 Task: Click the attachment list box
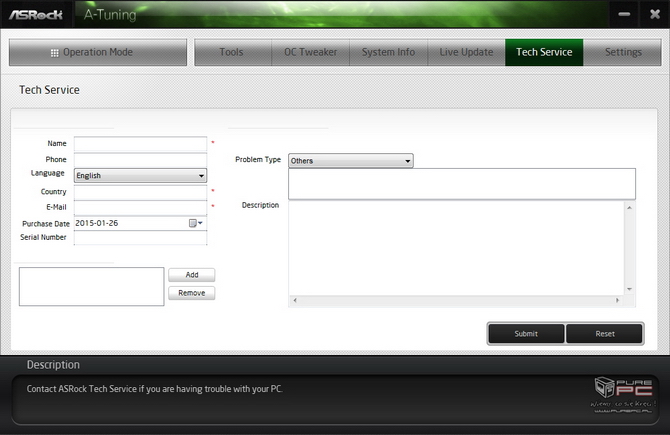pos(91,286)
